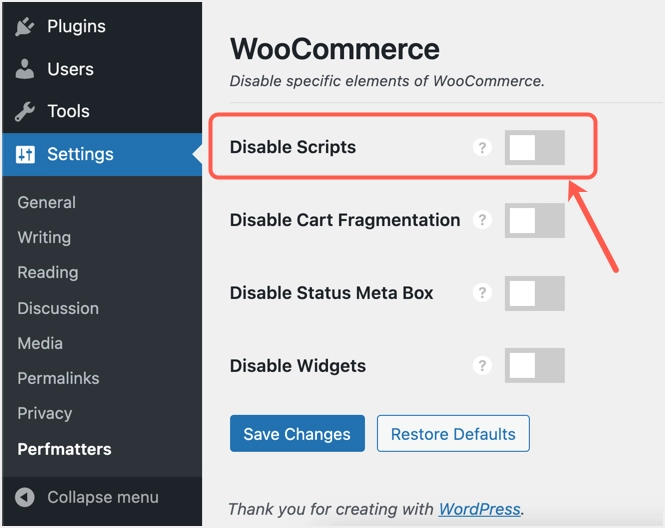Enable the Disable Cart Fragmentation switch
This screenshot has height=528, width=665.
coord(534,220)
